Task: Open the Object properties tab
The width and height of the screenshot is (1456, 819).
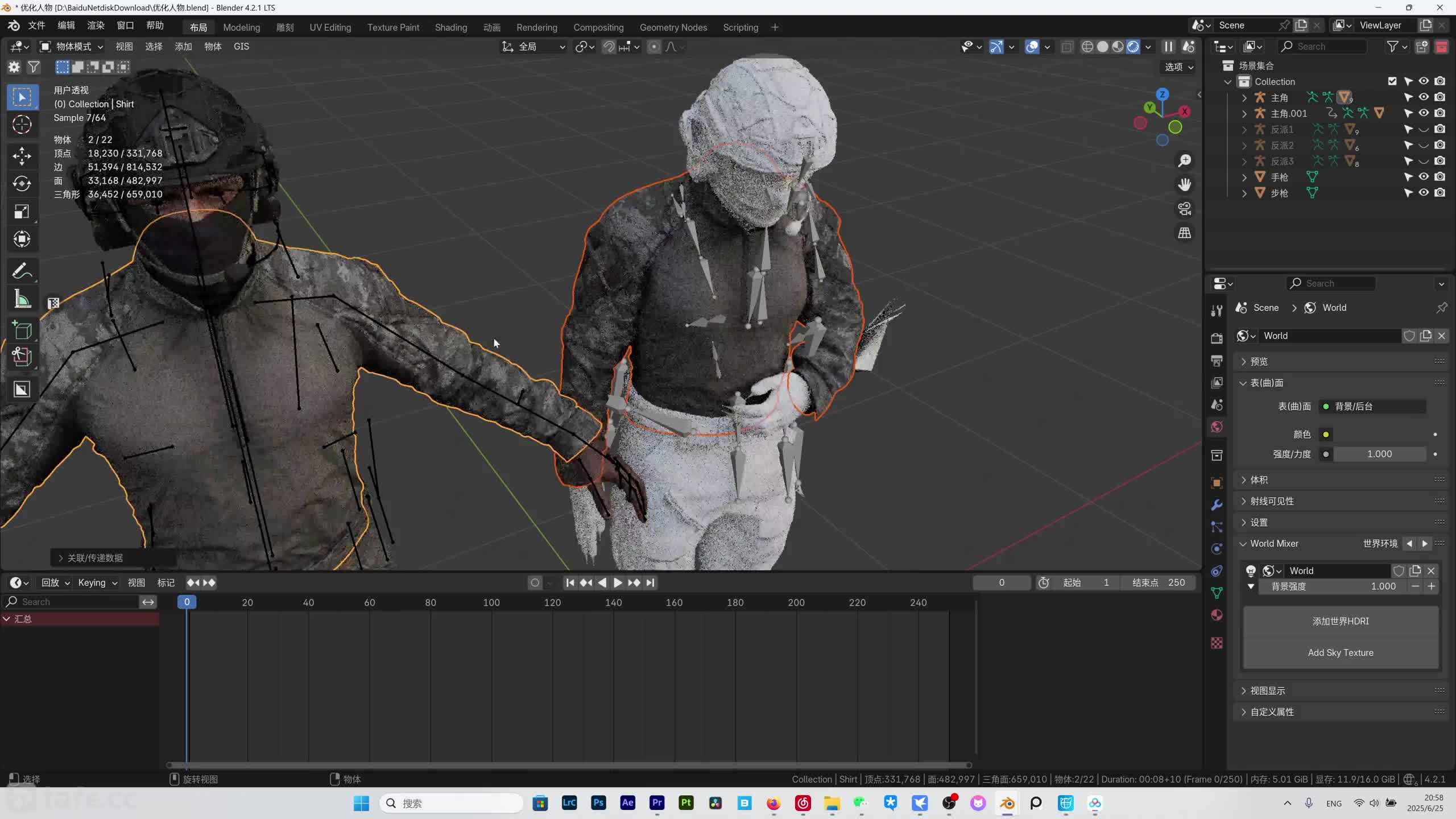Action: (1217, 483)
